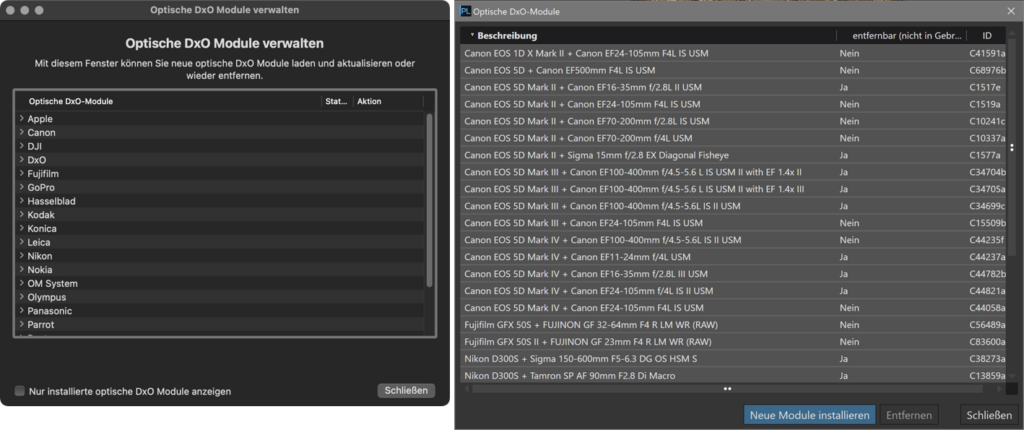The width and height of the screenshot is (1024, 430).
Task: Select 5D Mark III EF100-400mm with EF 1.4x II row
Action: [734, 172]
